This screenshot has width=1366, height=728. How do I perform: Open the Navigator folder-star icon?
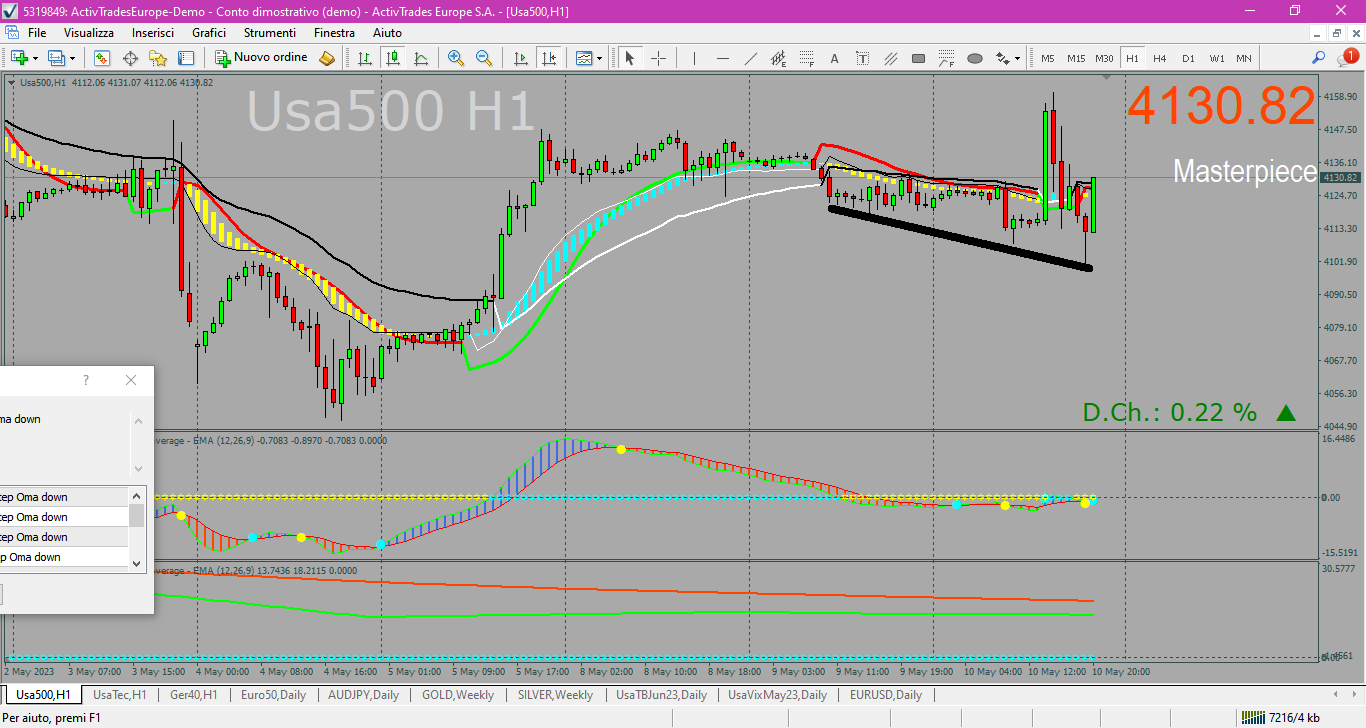(158, 58)
